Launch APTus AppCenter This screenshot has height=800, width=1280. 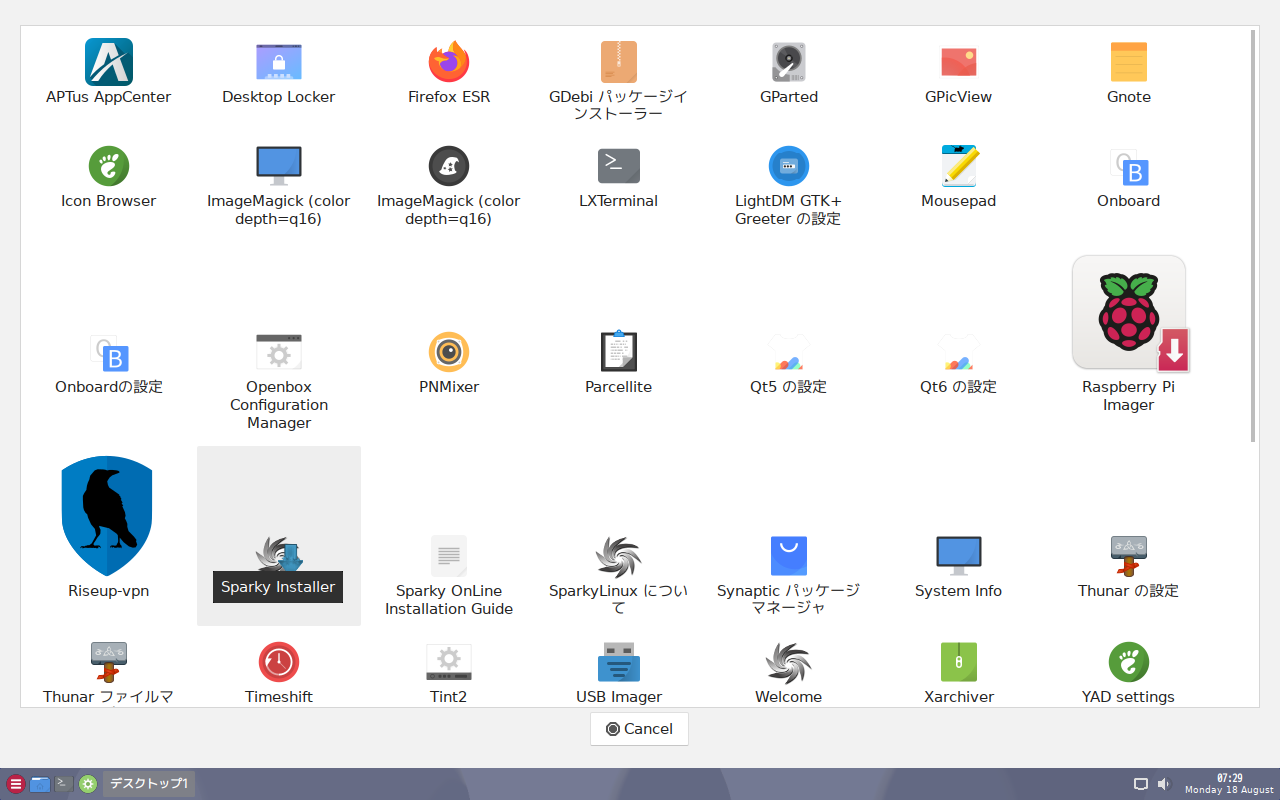(x=108, y=71)
